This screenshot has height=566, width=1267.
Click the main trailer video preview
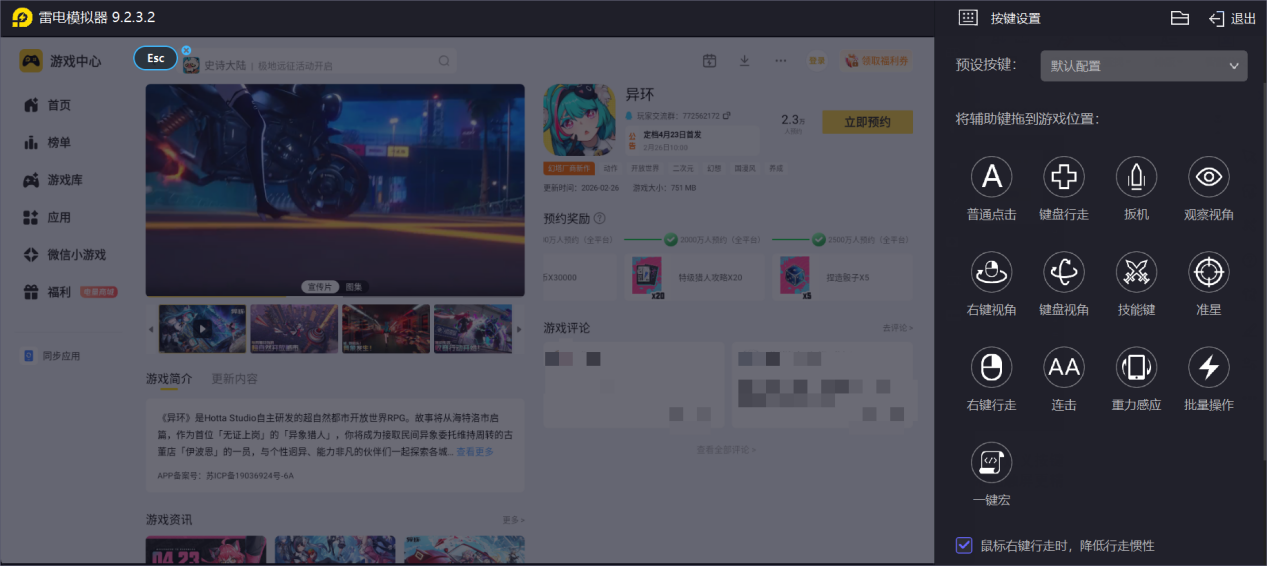[335, 190]
